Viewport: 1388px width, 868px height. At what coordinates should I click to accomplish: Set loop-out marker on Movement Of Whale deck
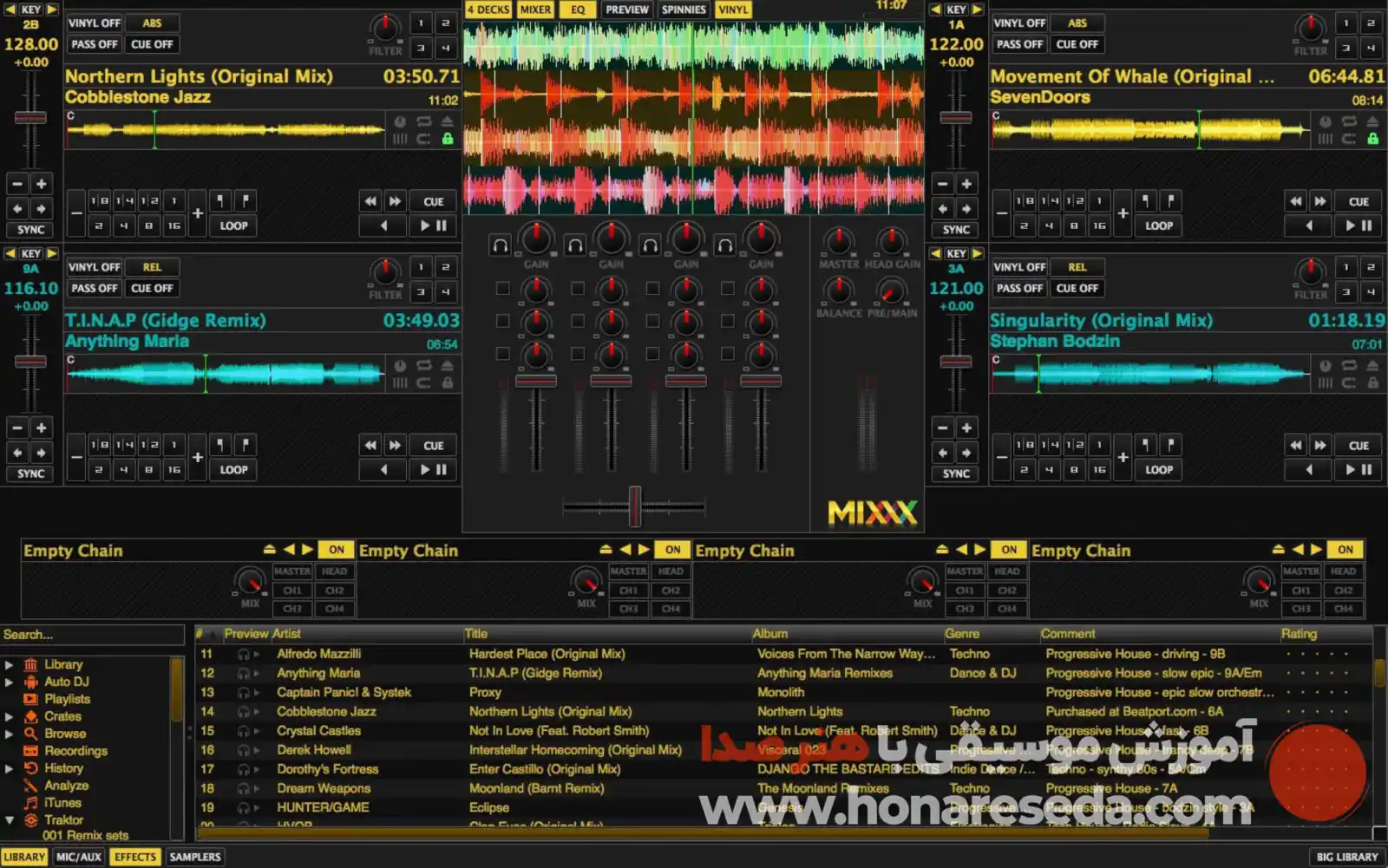click(x=1171, y=201)
